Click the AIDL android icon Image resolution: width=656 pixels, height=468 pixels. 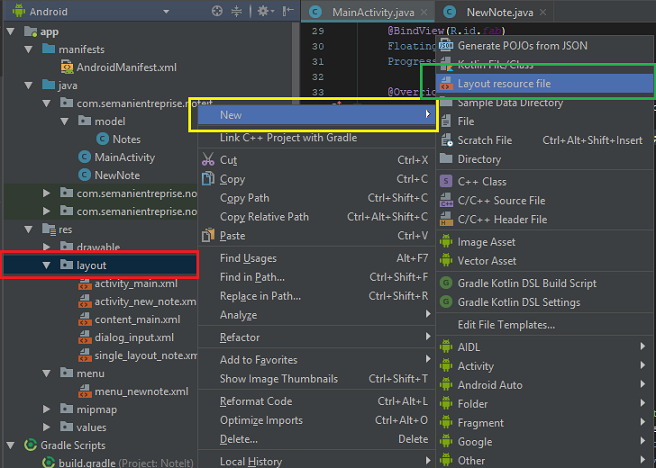coord(446,347)
